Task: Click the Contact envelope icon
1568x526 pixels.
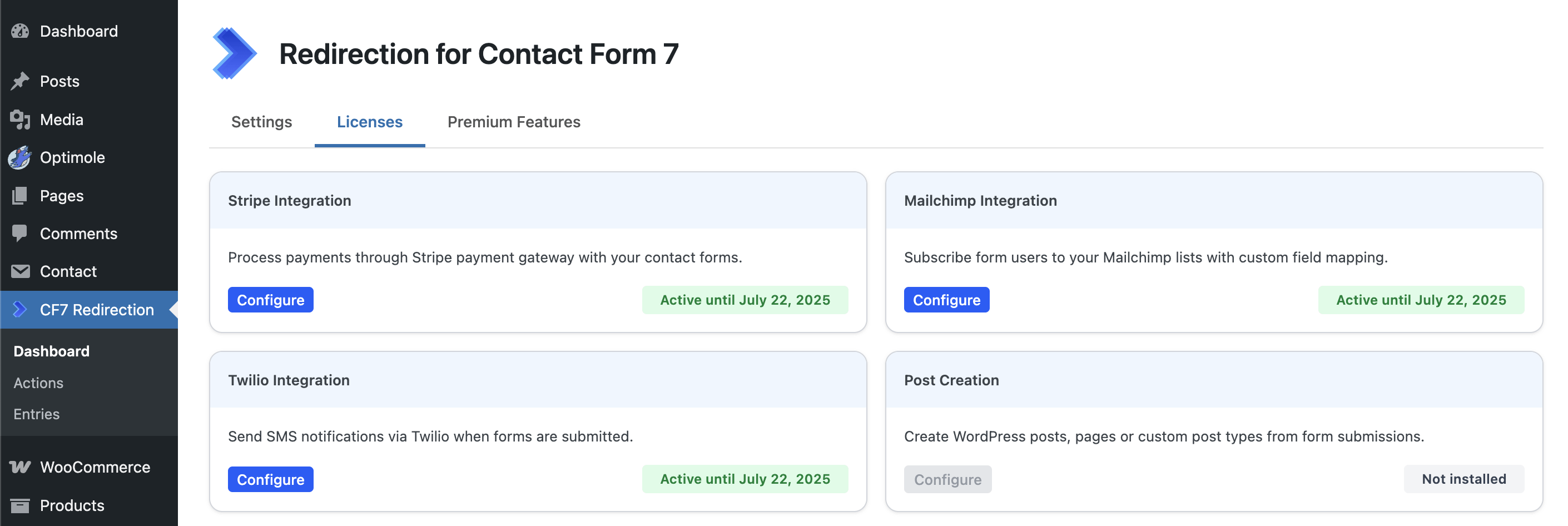Action: (20, 271)
